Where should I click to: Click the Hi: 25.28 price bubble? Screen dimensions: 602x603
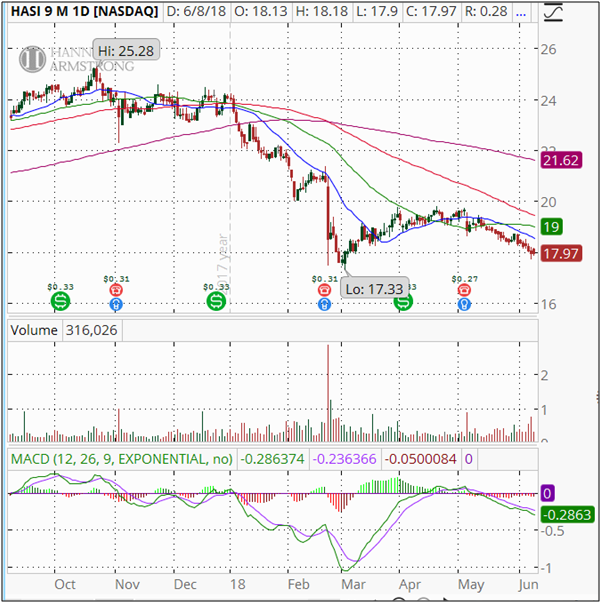click(x=126, y=50)
